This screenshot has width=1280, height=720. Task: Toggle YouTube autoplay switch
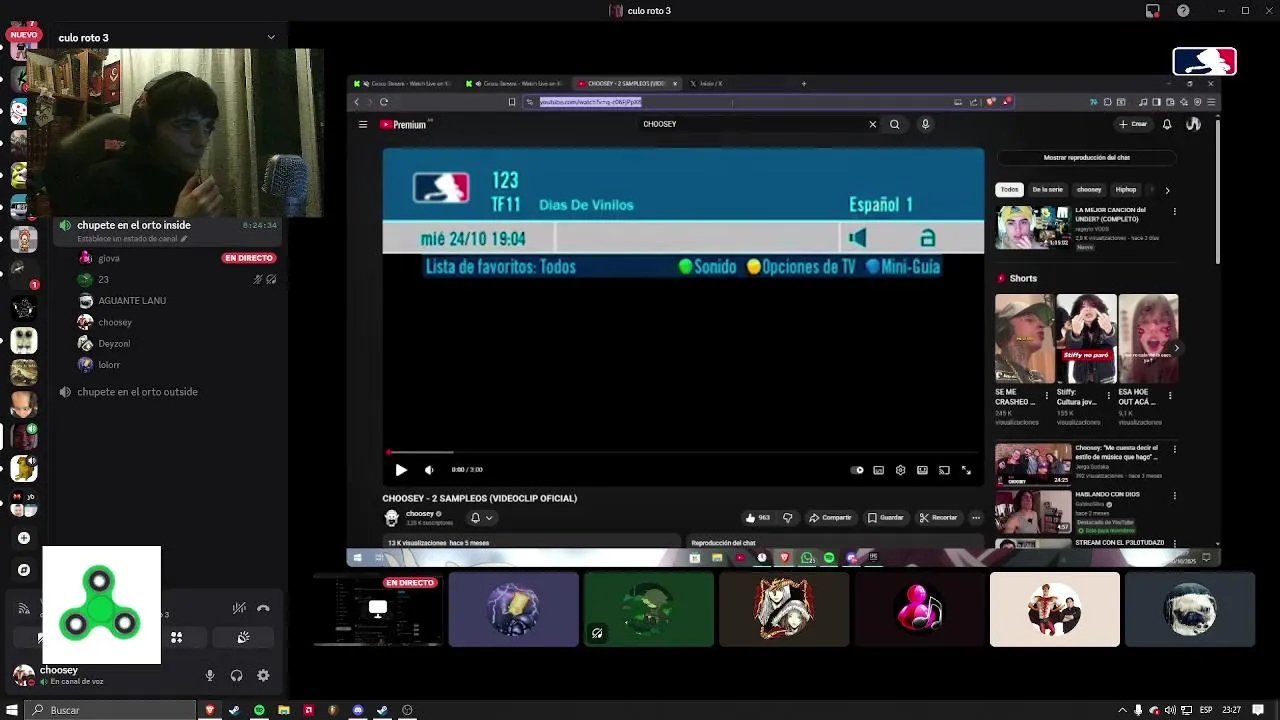pyautogui.click(x=857, y=470)
